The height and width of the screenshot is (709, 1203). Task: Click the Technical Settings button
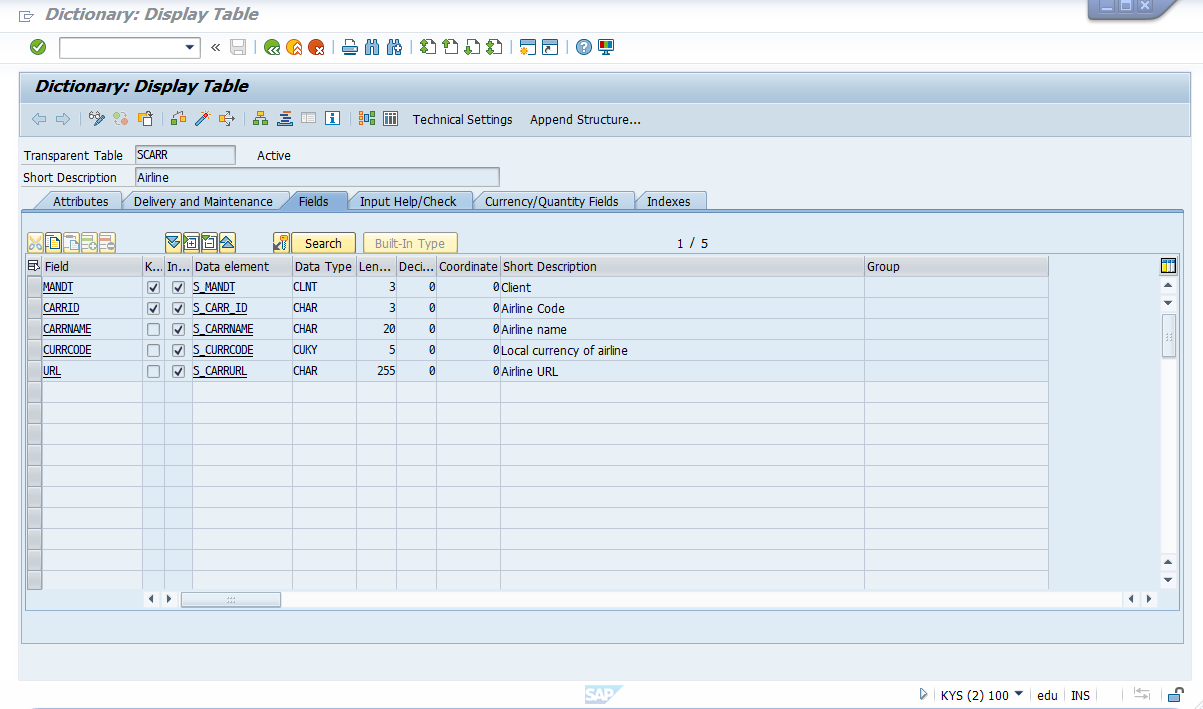tap(463, 119)
